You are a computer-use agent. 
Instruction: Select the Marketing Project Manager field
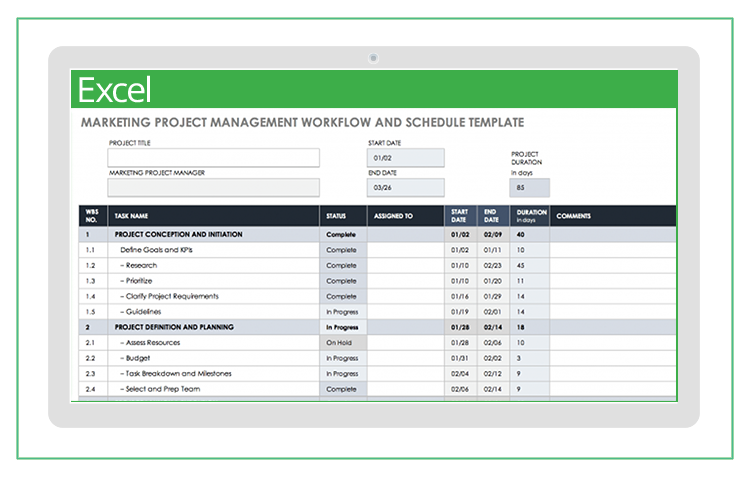[214, 188]
